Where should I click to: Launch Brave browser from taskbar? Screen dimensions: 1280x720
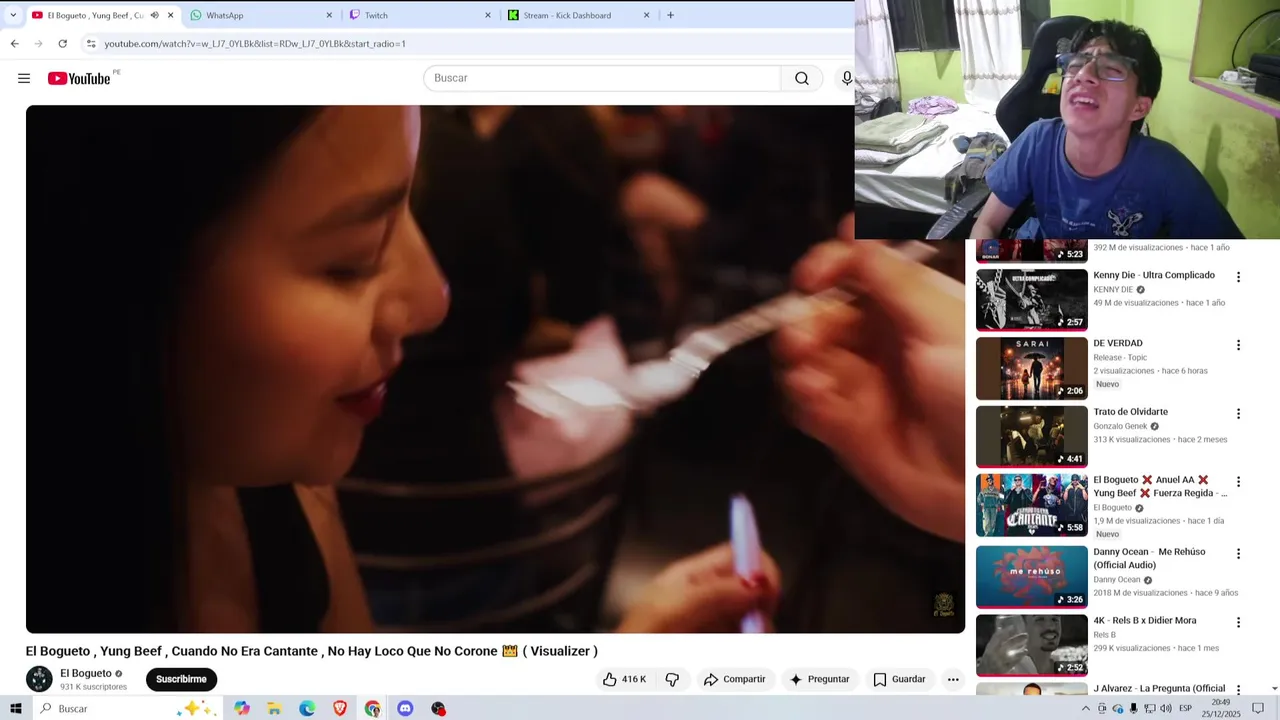tap(340, 708)
